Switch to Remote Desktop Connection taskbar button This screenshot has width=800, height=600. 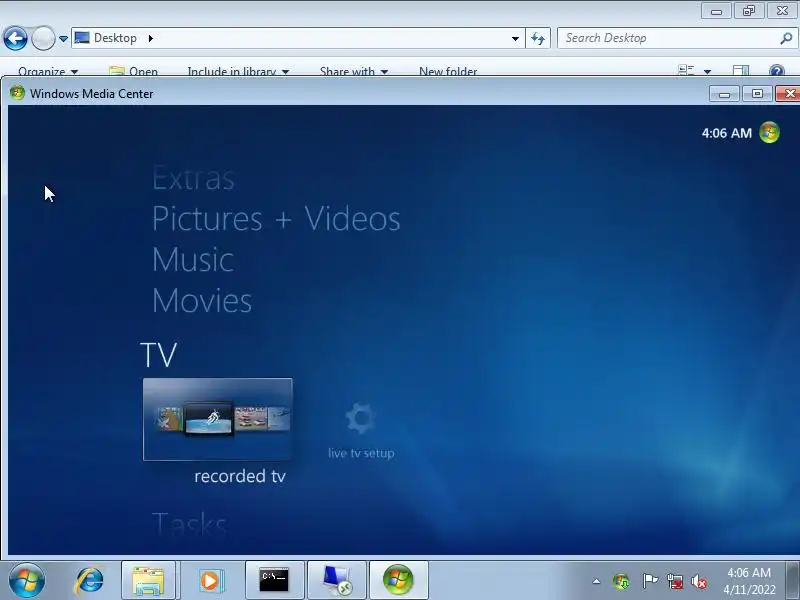click(337, 581)
